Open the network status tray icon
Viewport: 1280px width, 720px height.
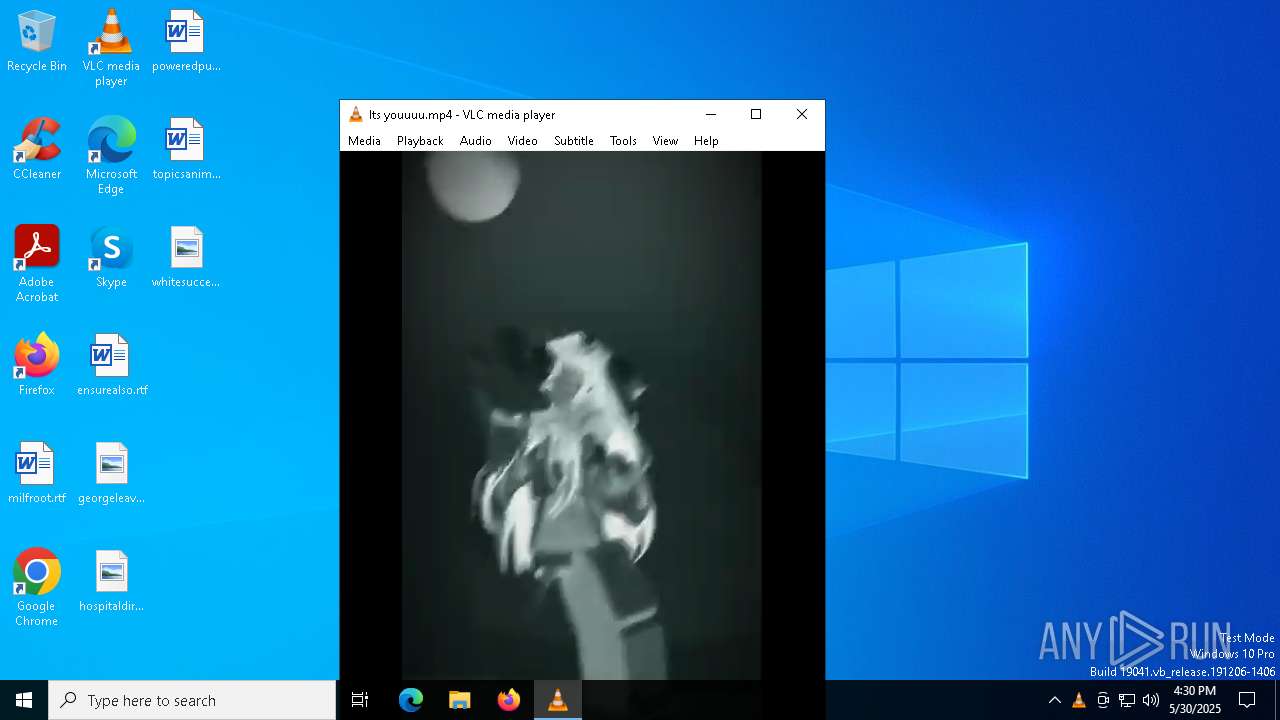coord(1127,700)
